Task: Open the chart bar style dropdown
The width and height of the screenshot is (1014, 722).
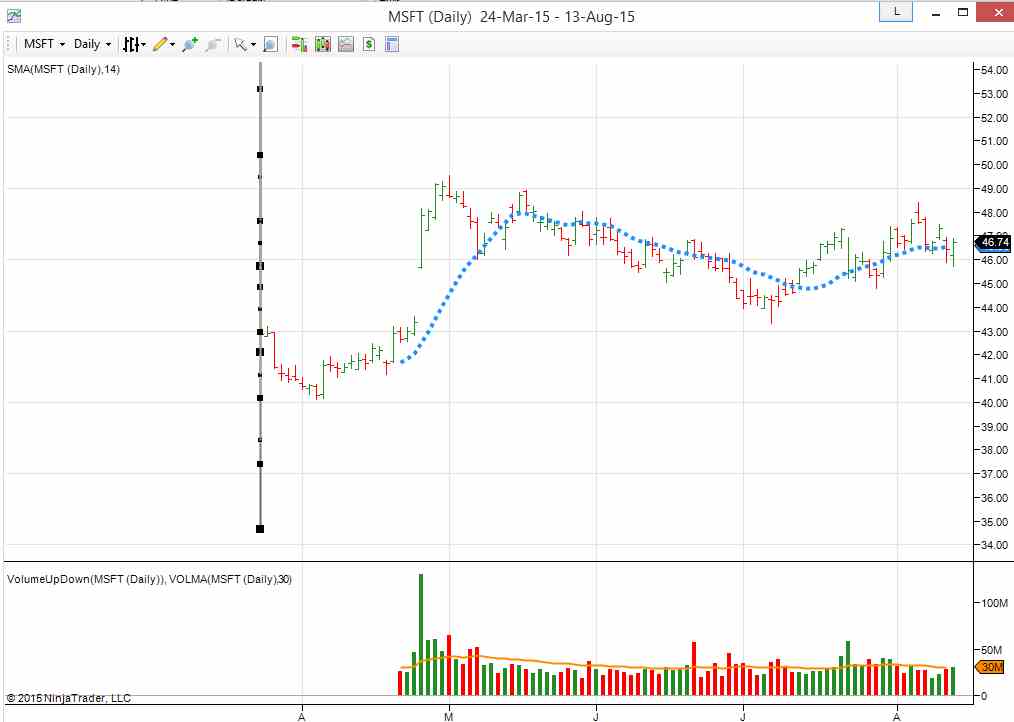Action: (135, 44)
